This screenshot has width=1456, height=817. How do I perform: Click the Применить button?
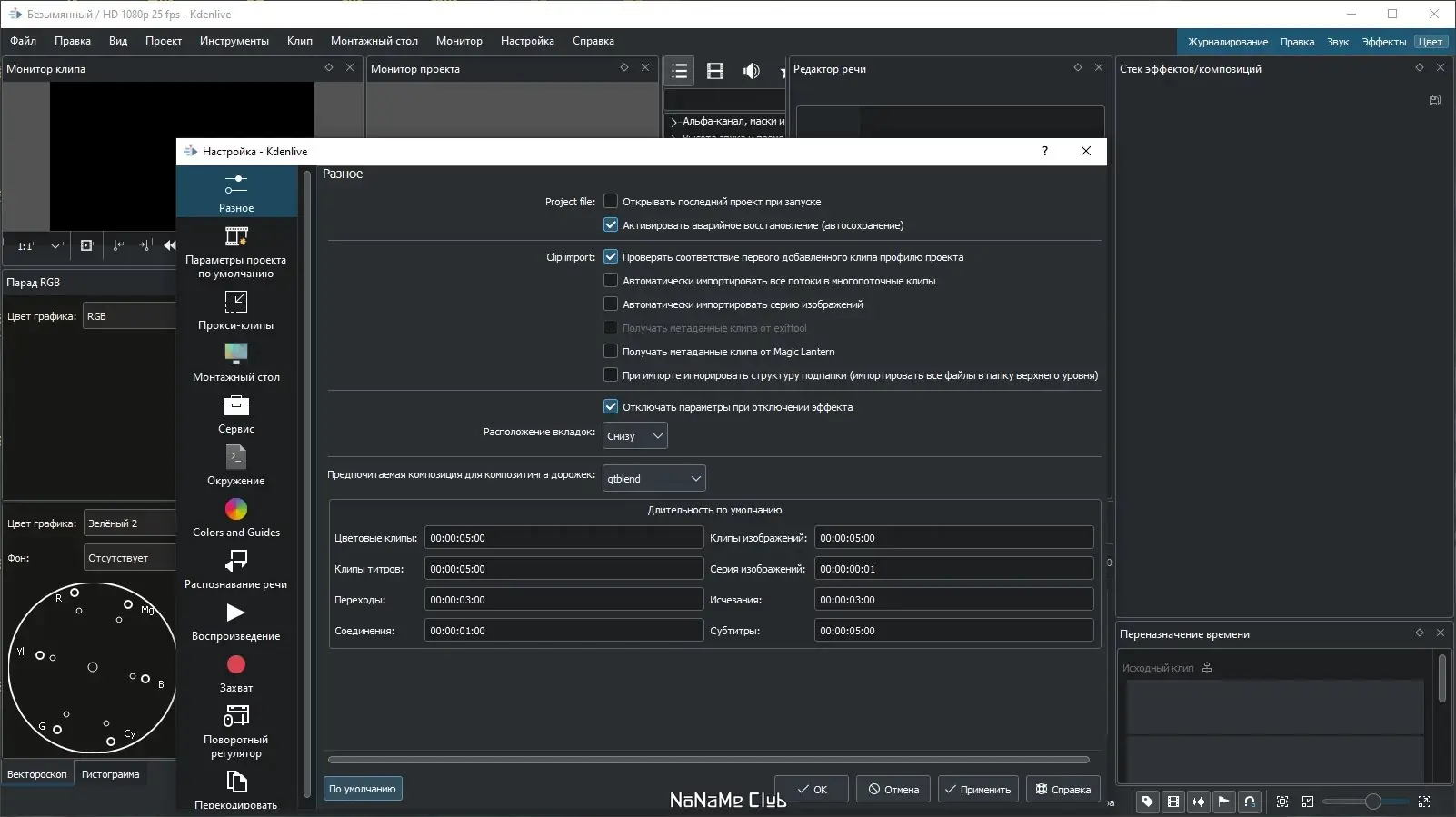tap(978, 790)
